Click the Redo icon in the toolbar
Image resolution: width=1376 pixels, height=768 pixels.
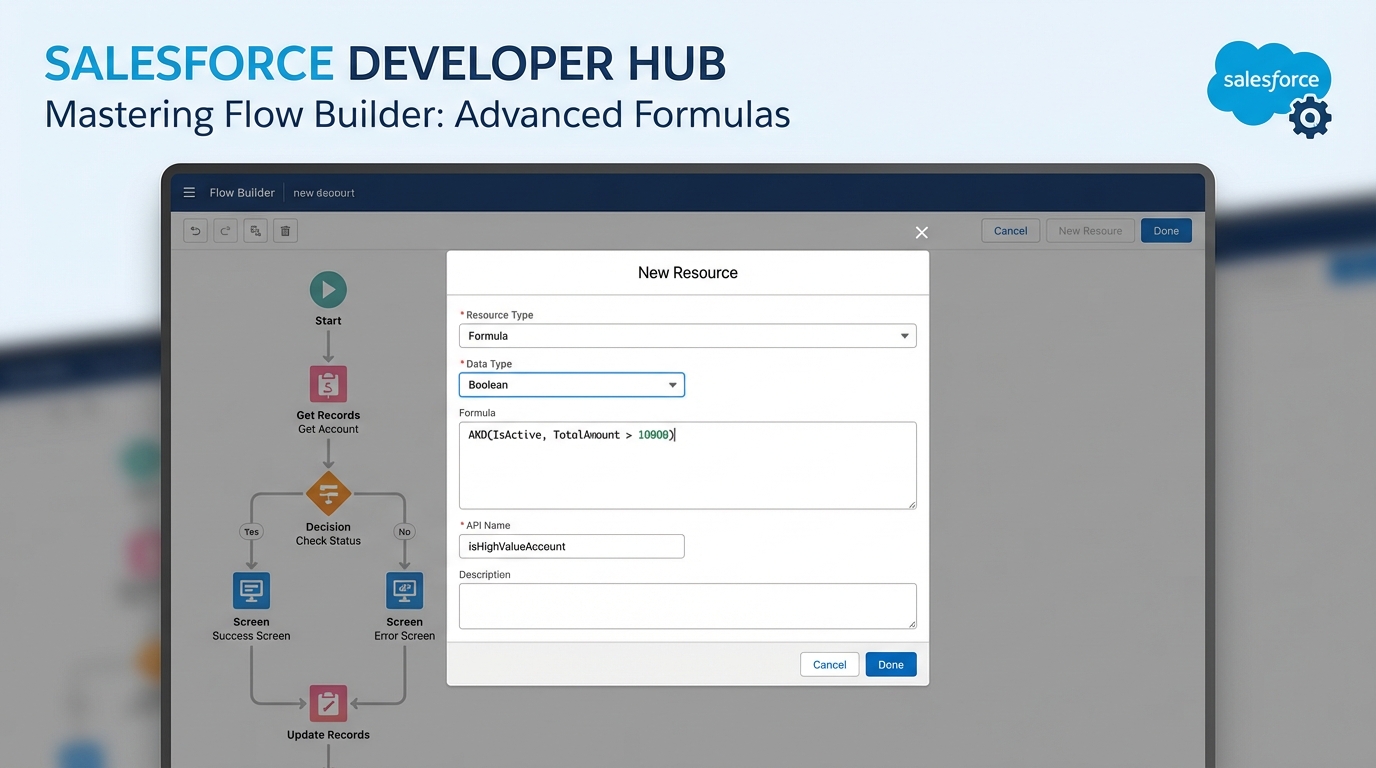225,230
